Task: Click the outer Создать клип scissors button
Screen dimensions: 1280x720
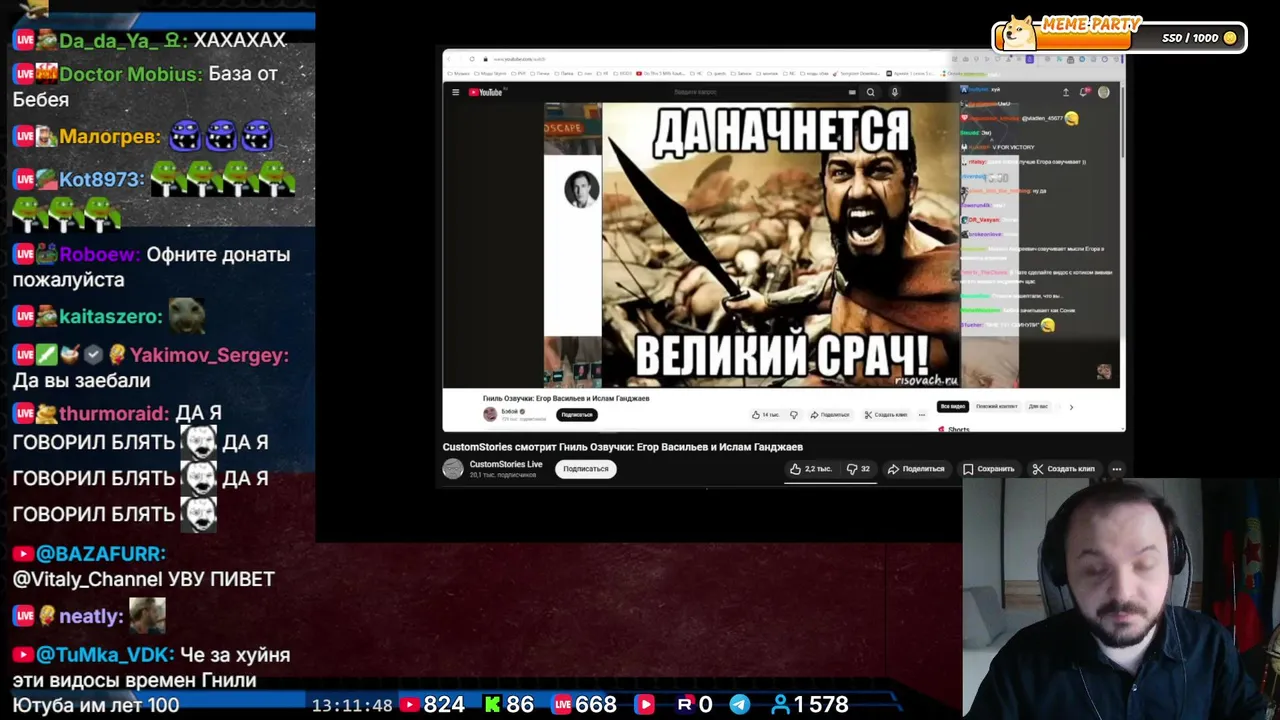Action: click(x=1064, y=469)
